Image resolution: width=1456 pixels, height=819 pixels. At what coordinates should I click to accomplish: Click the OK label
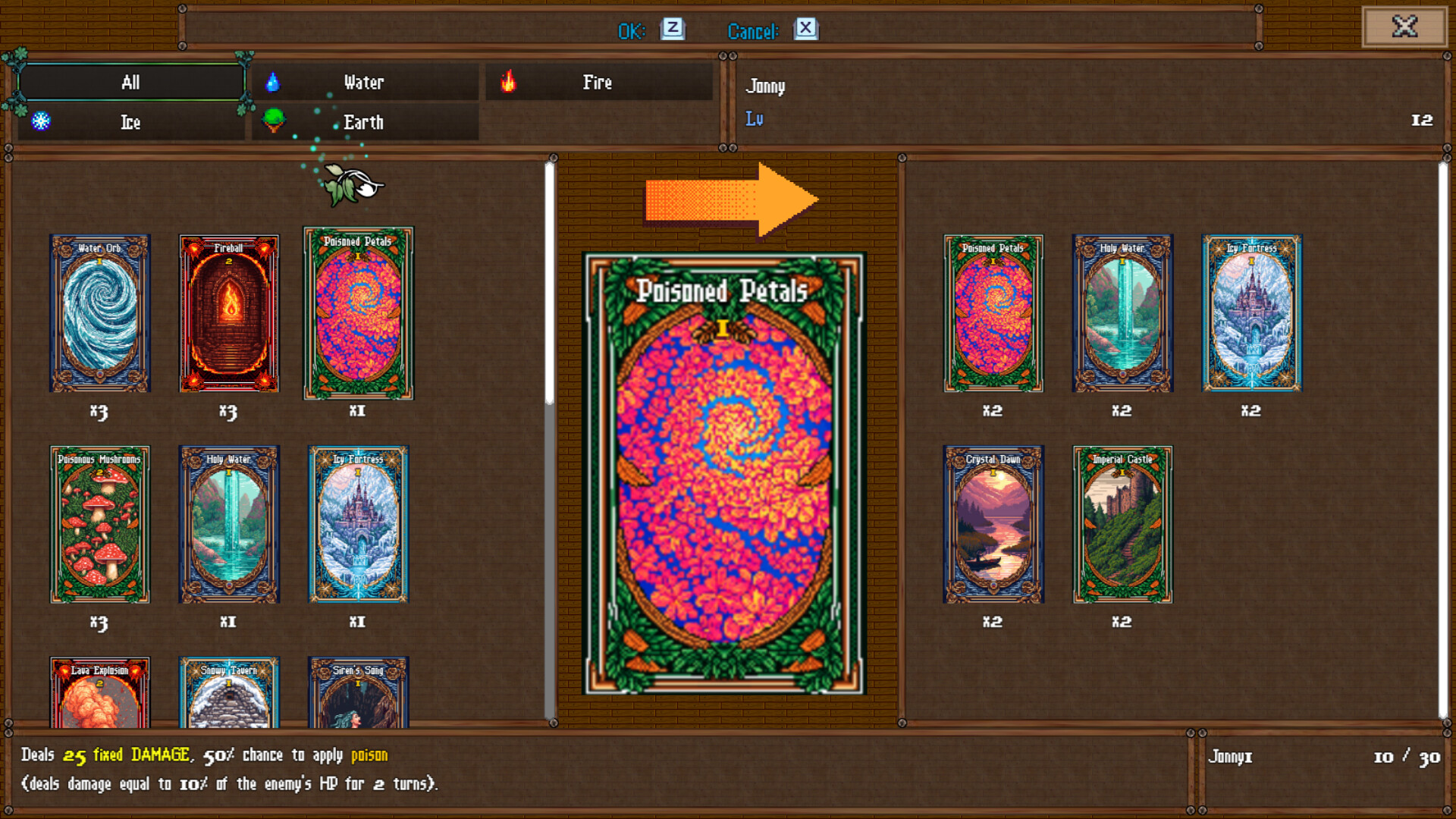tap(632, 31)
